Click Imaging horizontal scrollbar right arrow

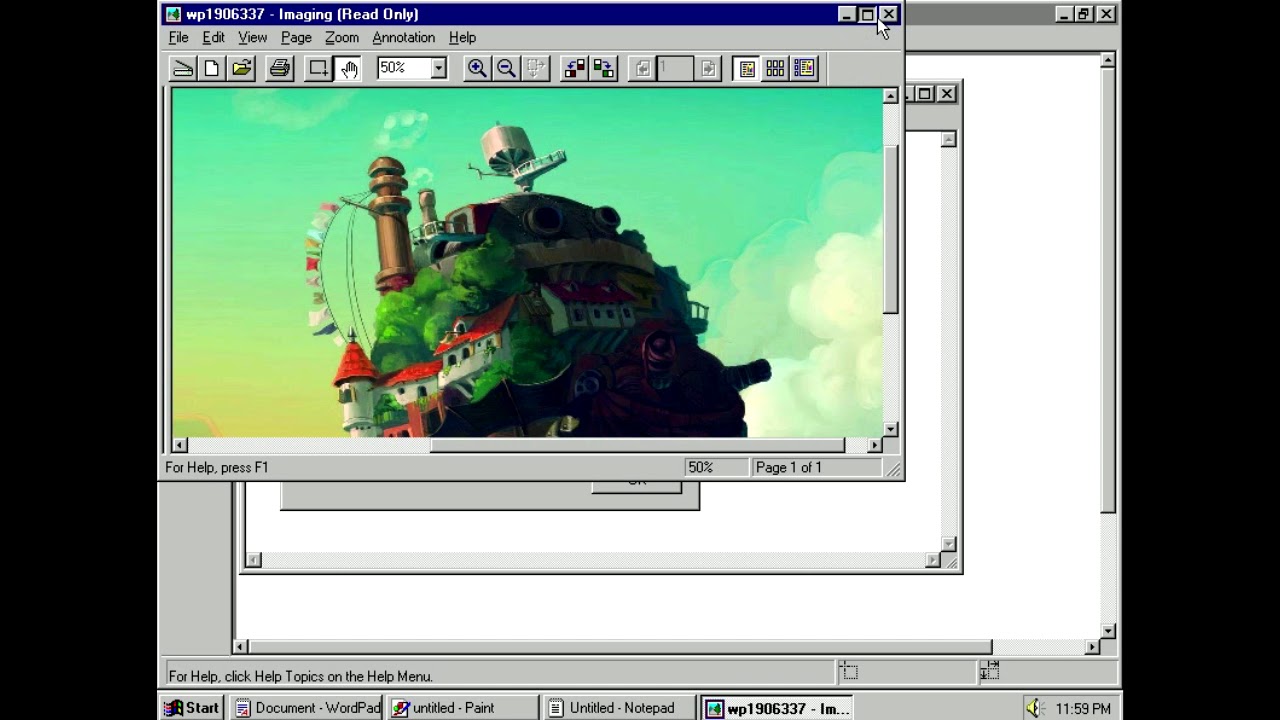click(875, 445)
